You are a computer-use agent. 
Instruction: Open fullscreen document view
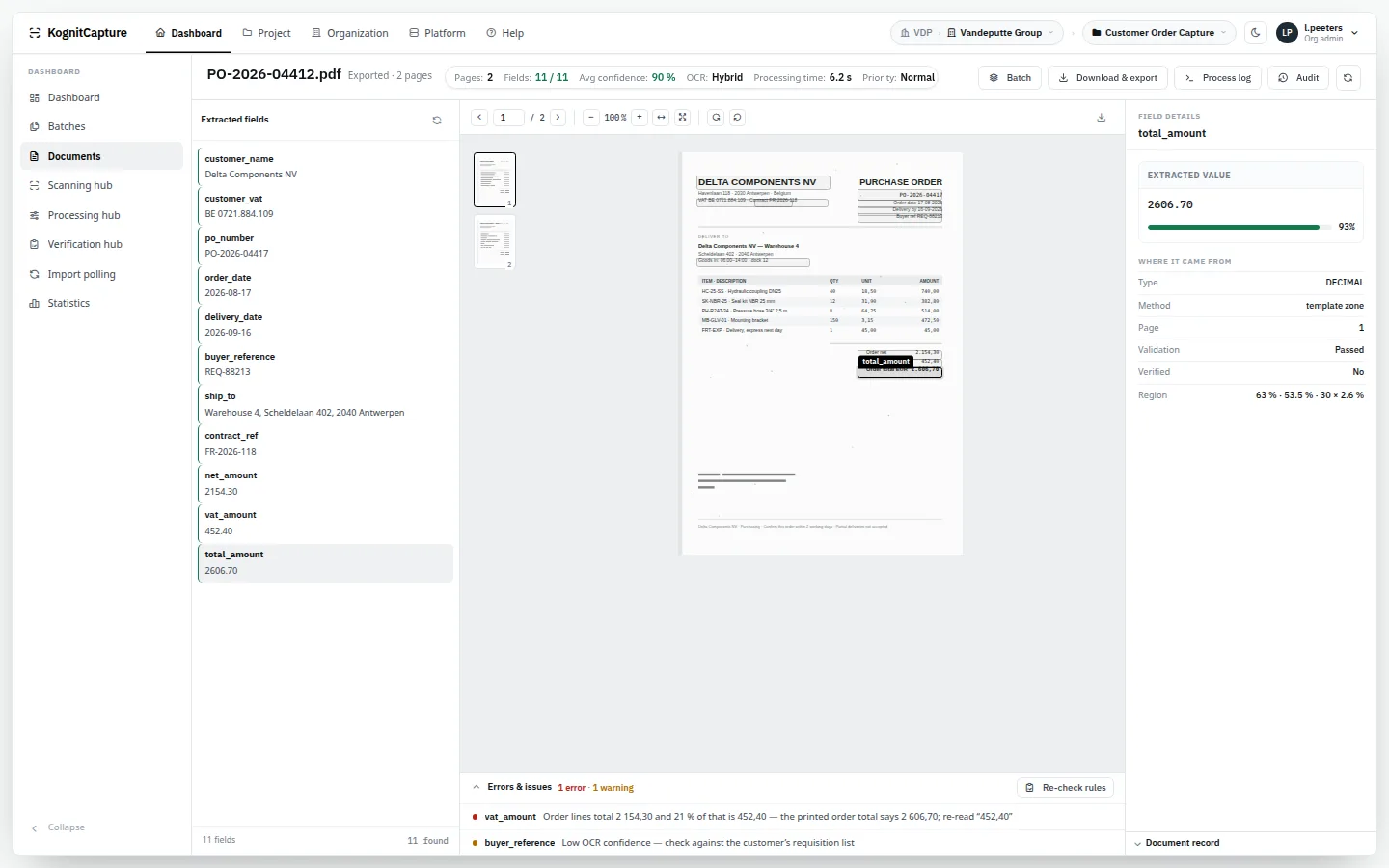pos(683,118)
